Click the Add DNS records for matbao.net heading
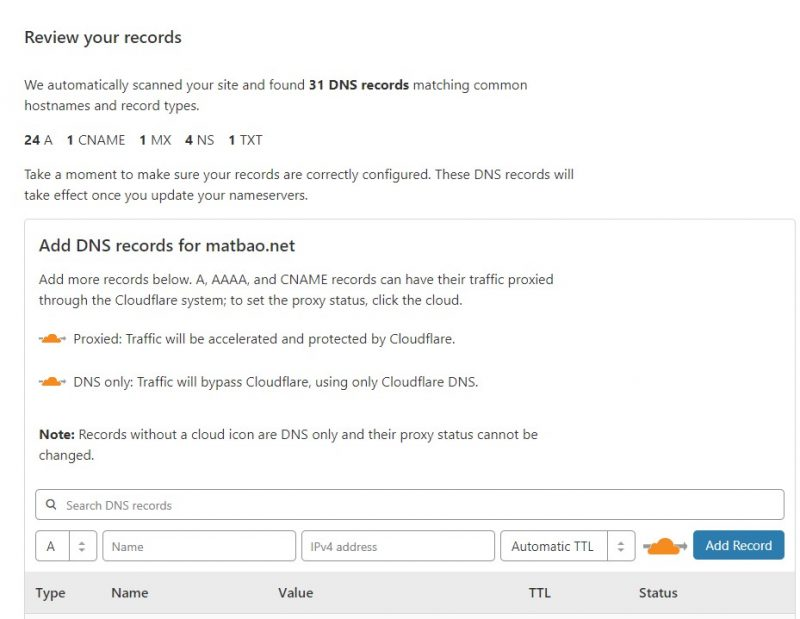Screen dimensions: 800x619 (x=167, y=245)
